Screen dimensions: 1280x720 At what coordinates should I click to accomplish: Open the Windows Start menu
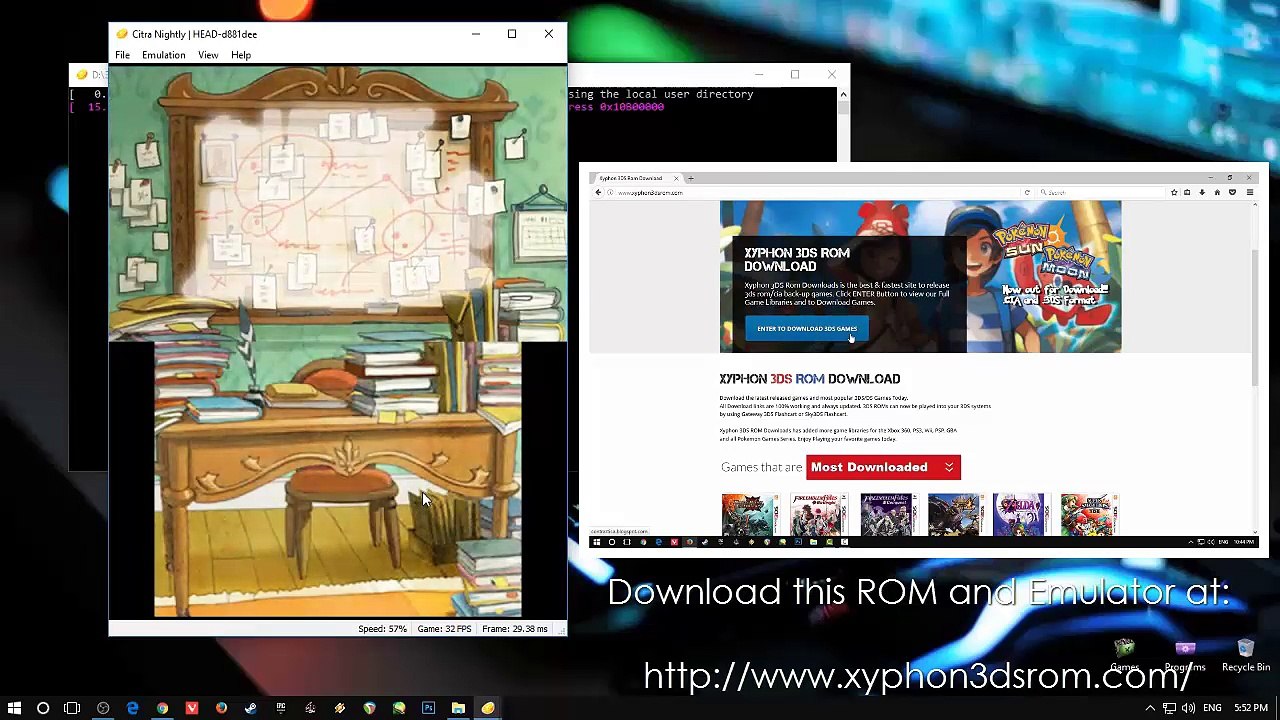pyautogui.click(x=14, y=708)
